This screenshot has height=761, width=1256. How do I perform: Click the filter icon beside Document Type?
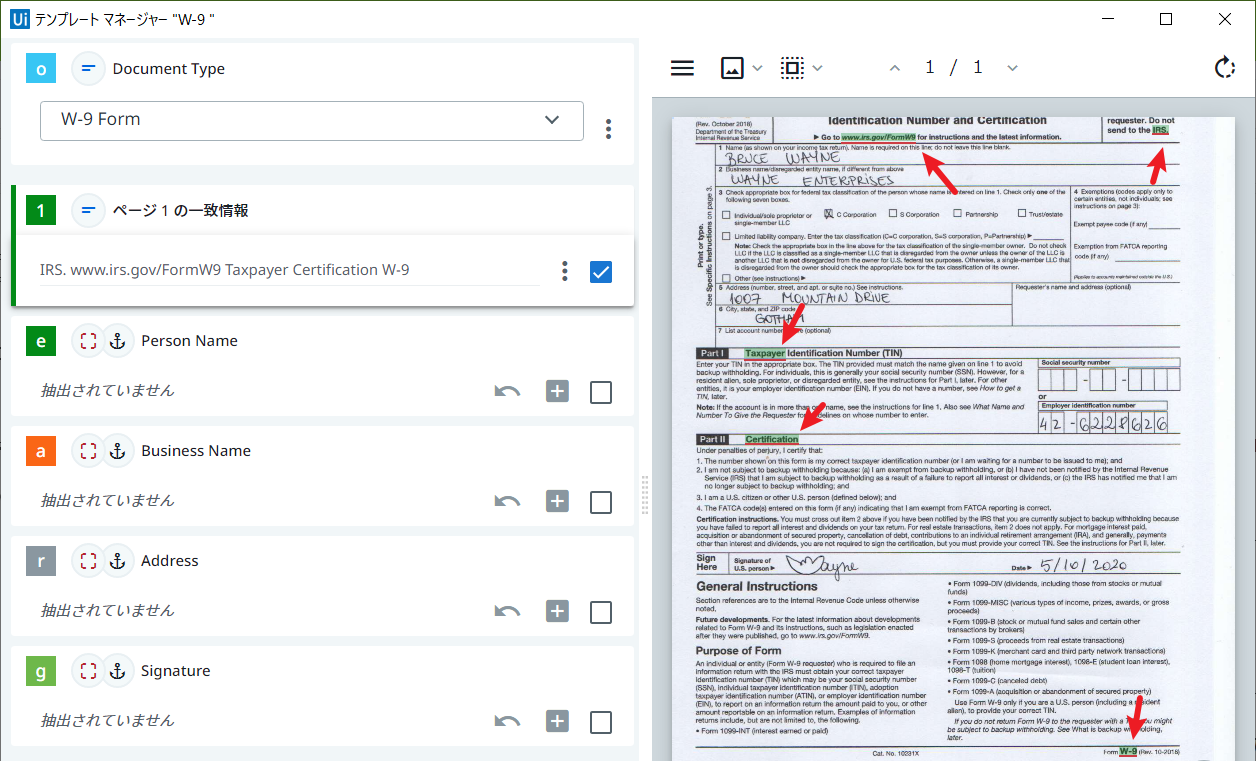pos(88,68)
